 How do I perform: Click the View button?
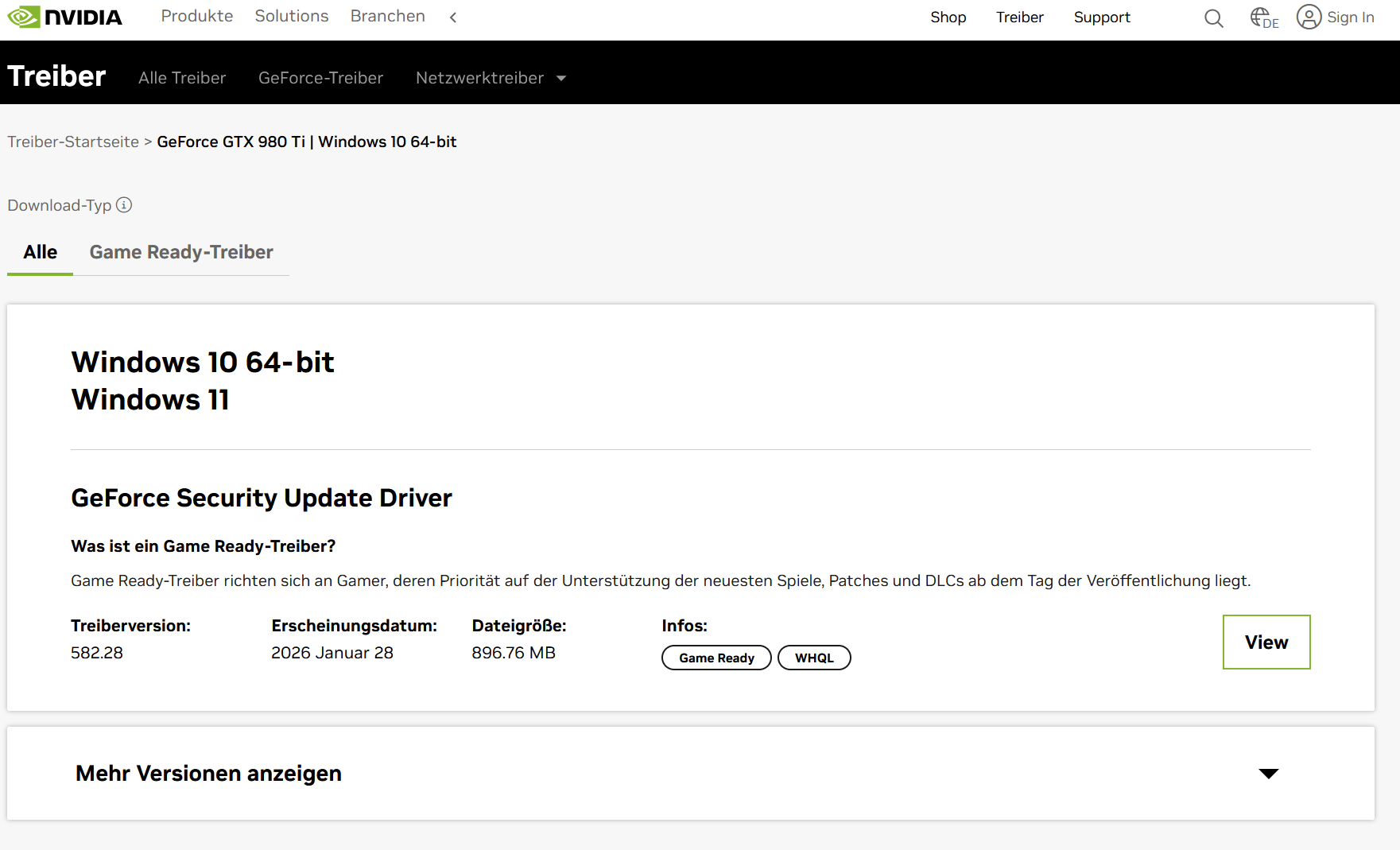pyautogui.click(x=1266, y=642)
